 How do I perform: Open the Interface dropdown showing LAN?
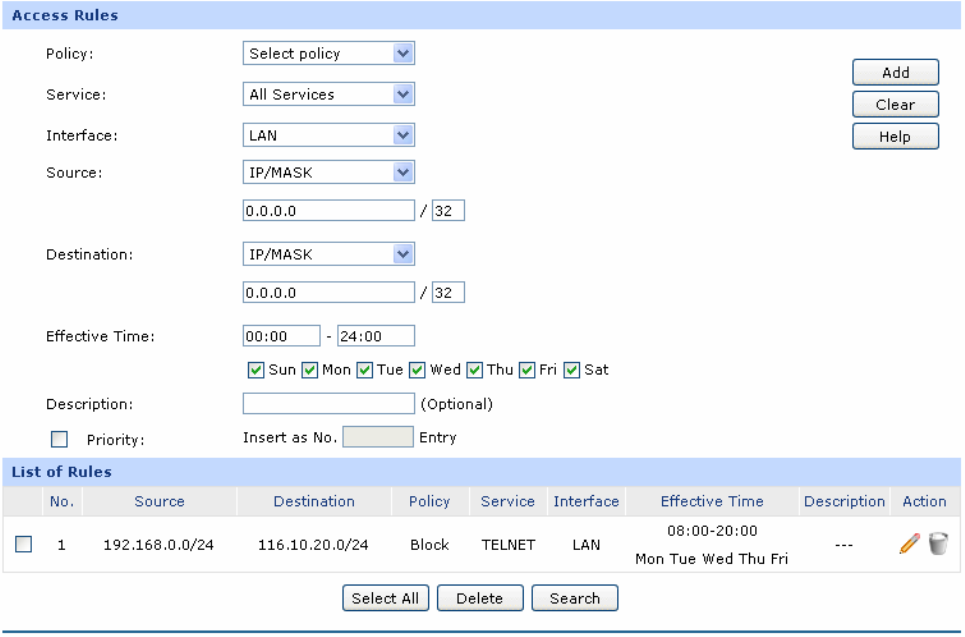[329, 135]
